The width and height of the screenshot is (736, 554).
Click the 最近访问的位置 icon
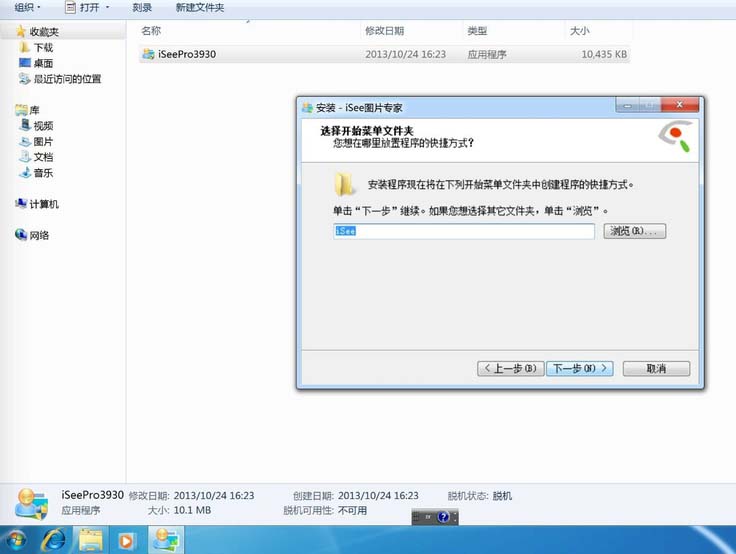click(x=25, y=78)
